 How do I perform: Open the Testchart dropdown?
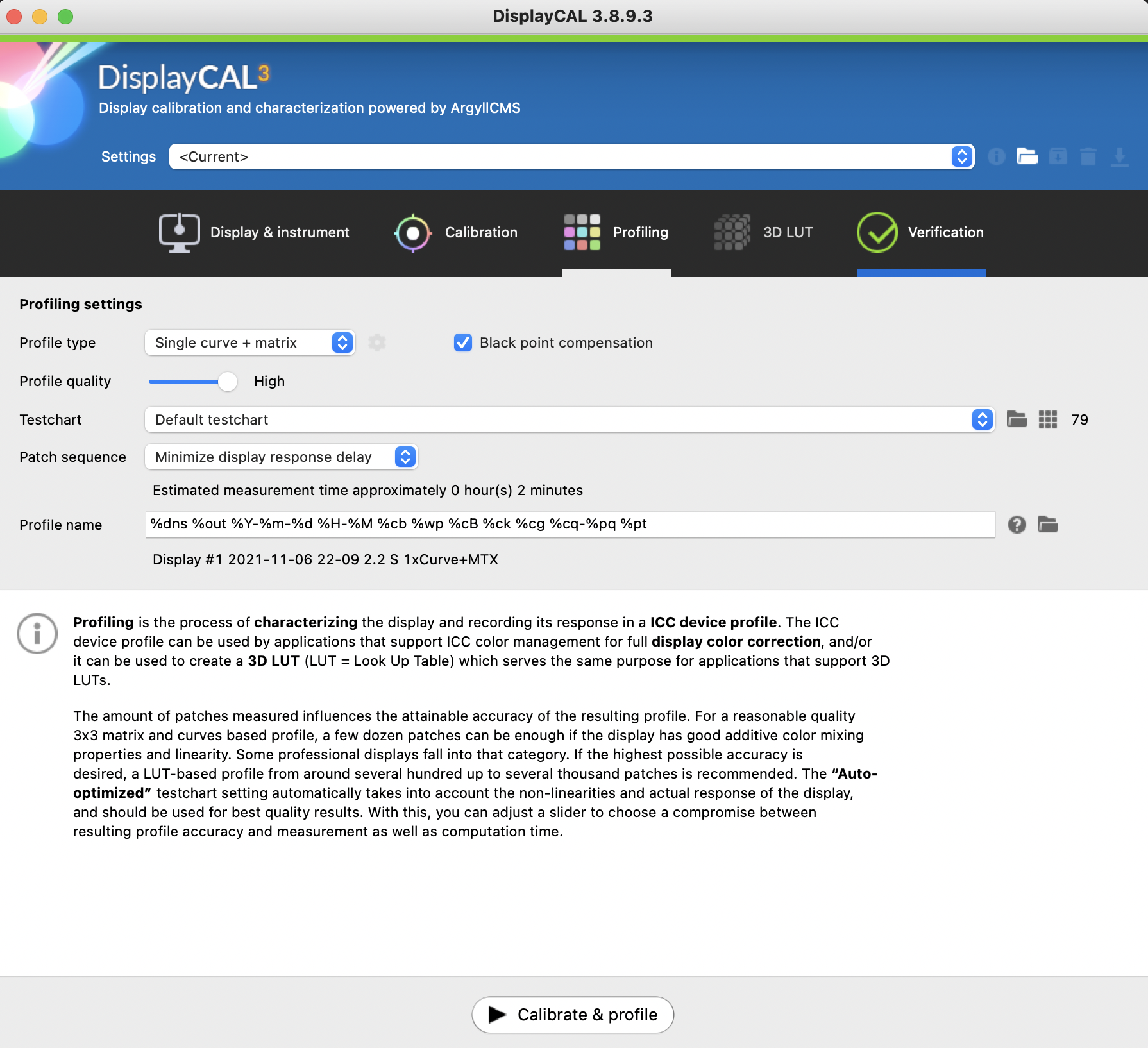570,419
